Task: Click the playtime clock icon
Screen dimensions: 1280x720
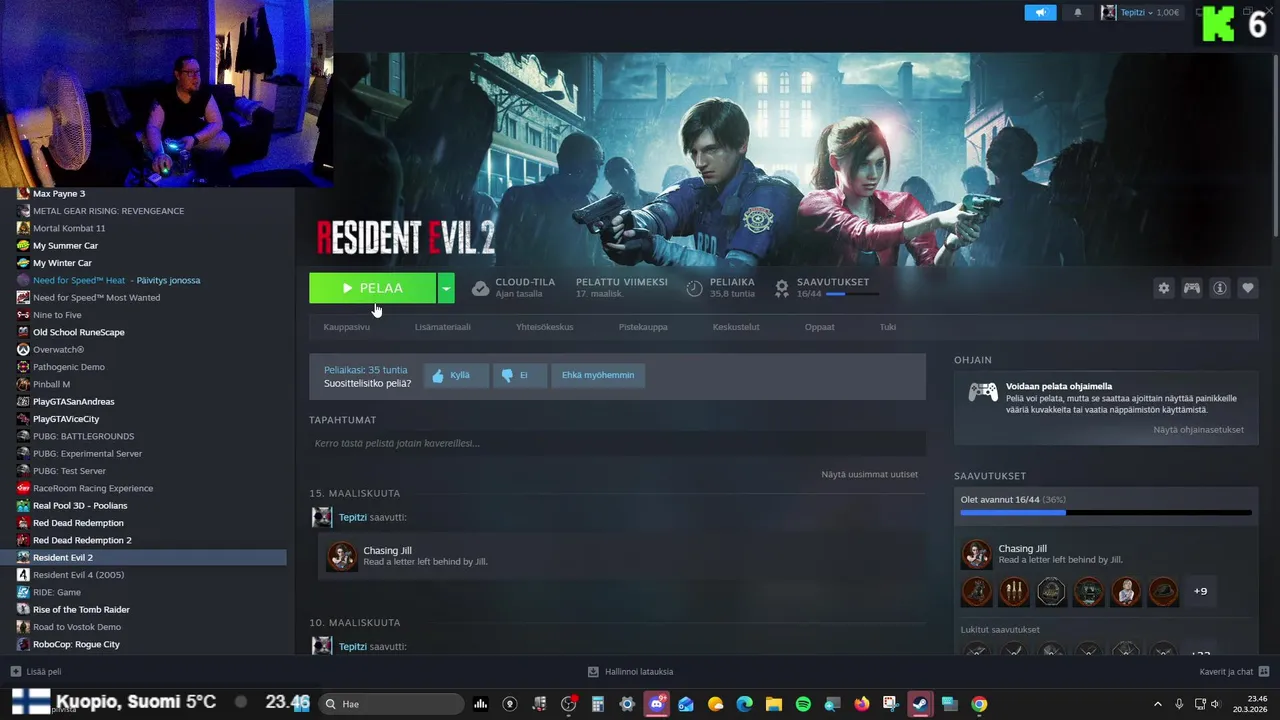Action: coord(695,288)
